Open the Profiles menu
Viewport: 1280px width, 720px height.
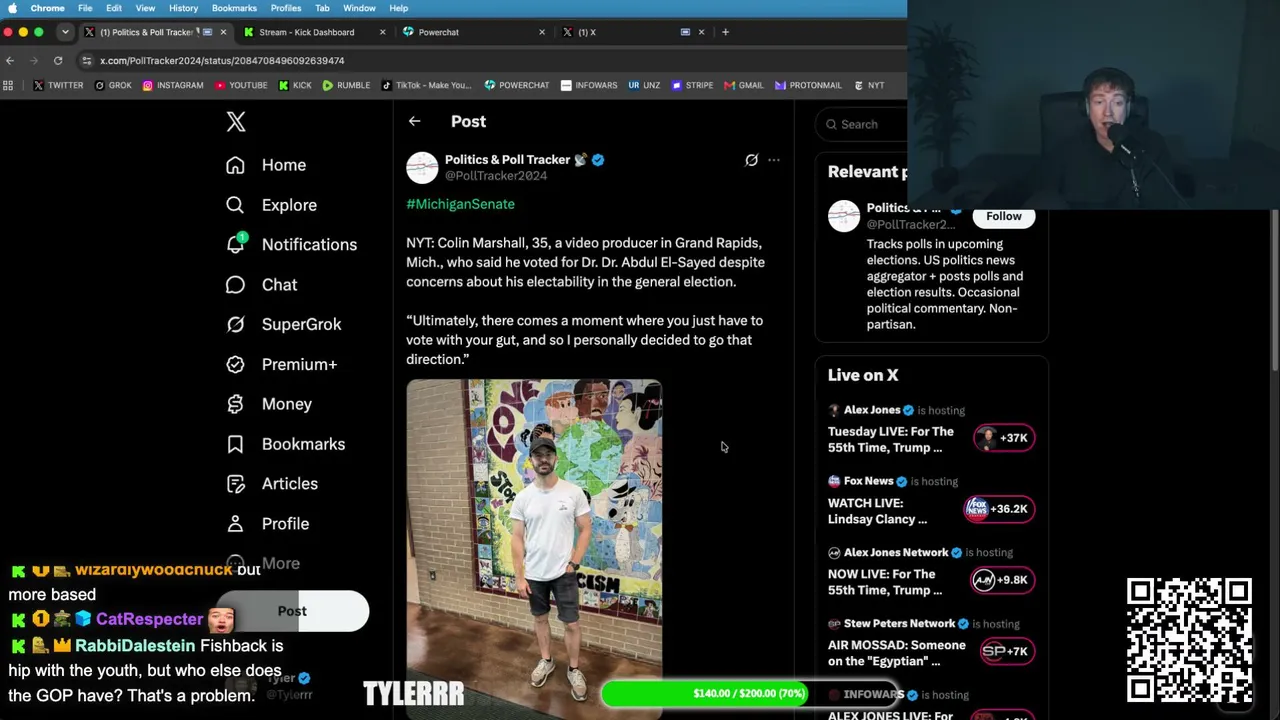286,8
